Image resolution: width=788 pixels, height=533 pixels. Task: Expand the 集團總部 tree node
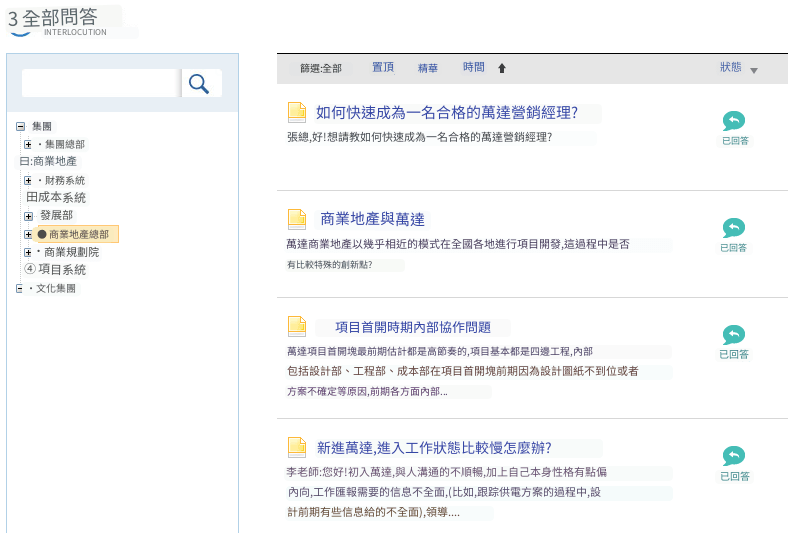28,145
